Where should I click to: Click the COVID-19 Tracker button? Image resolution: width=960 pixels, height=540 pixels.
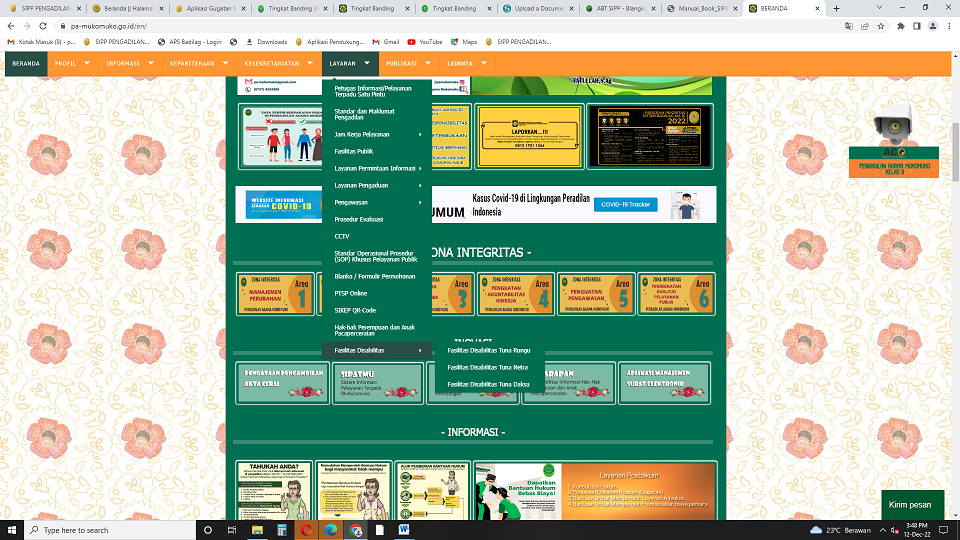point(625,204)
